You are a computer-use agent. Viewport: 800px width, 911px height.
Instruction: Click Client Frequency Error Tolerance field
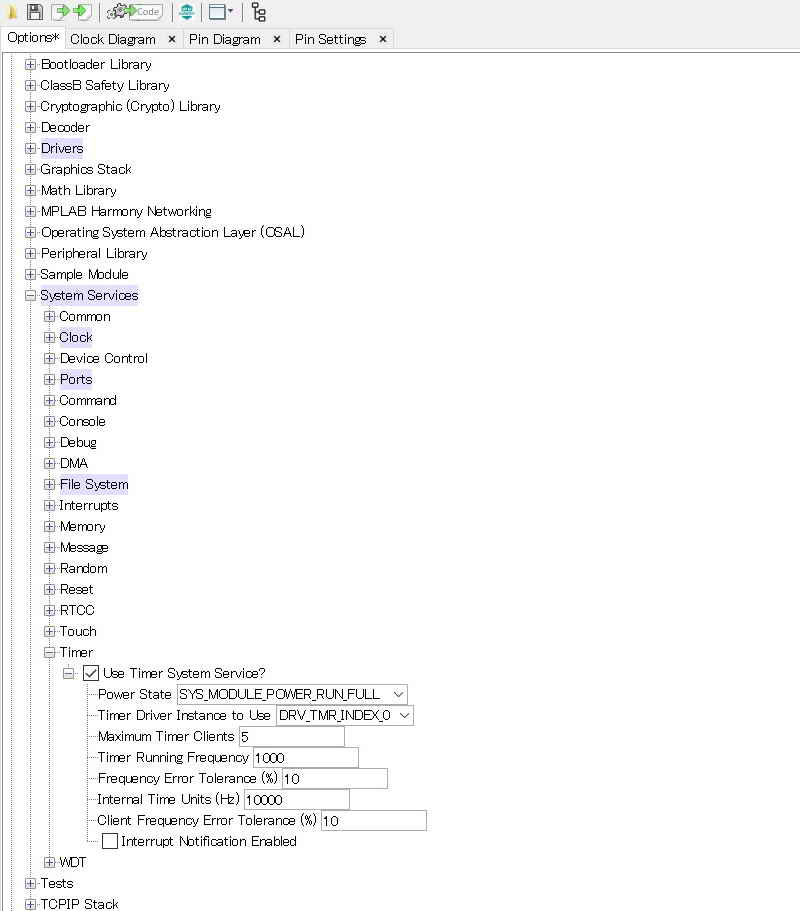click(x=374, y=820)
